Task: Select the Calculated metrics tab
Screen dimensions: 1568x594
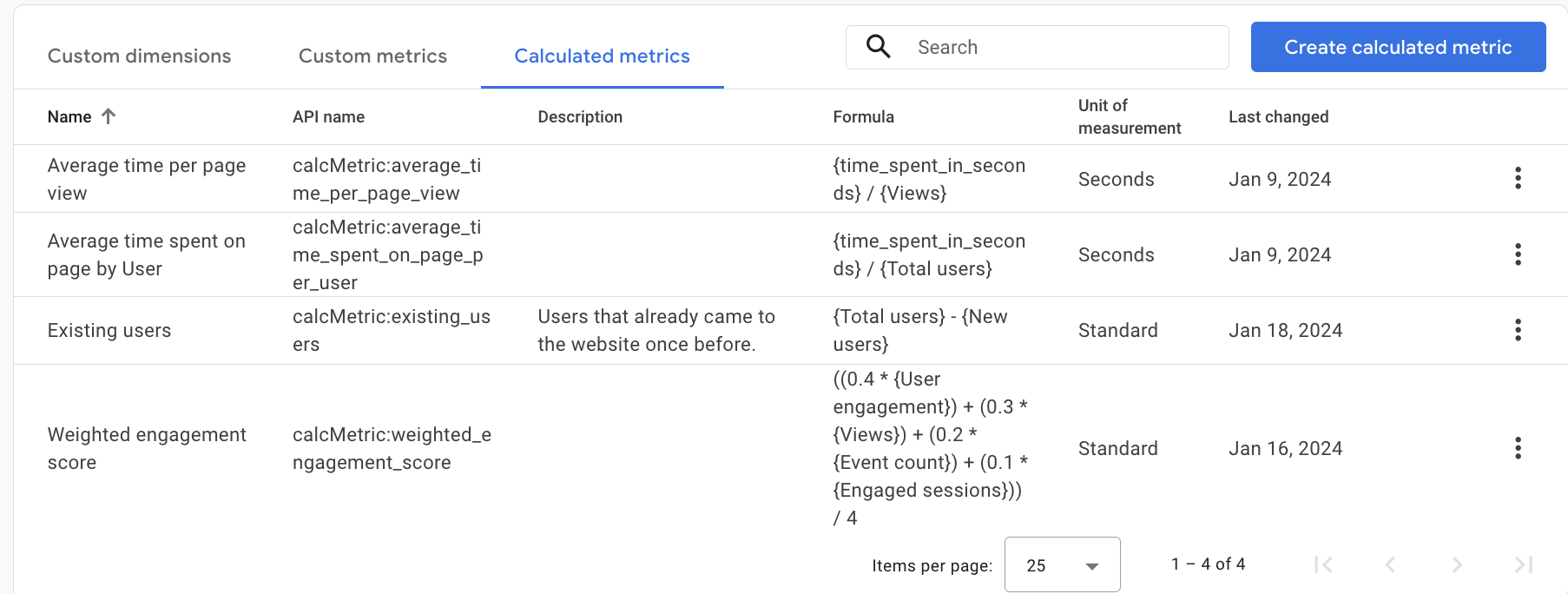Action: (x=602, y=56)
